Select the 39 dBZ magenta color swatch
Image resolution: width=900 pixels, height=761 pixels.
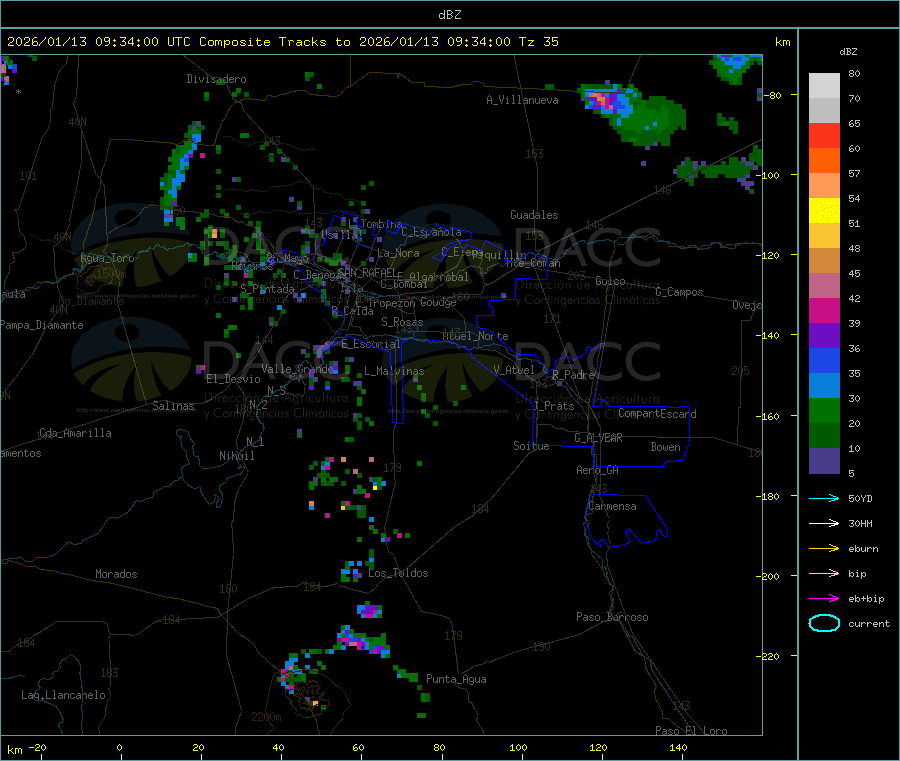pyautogui.click(x=824, y=310)
